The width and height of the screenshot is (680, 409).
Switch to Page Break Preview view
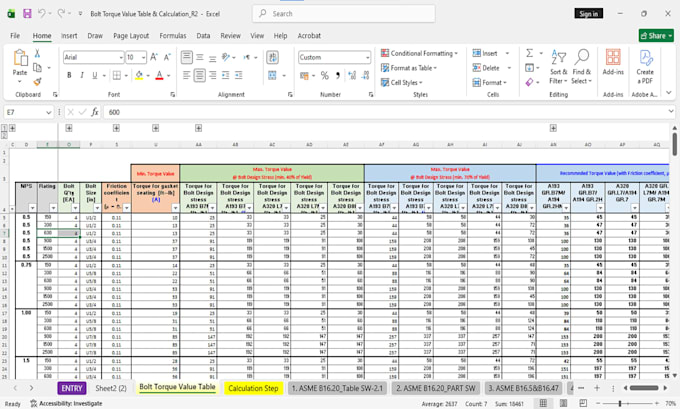tap(583, 403)
